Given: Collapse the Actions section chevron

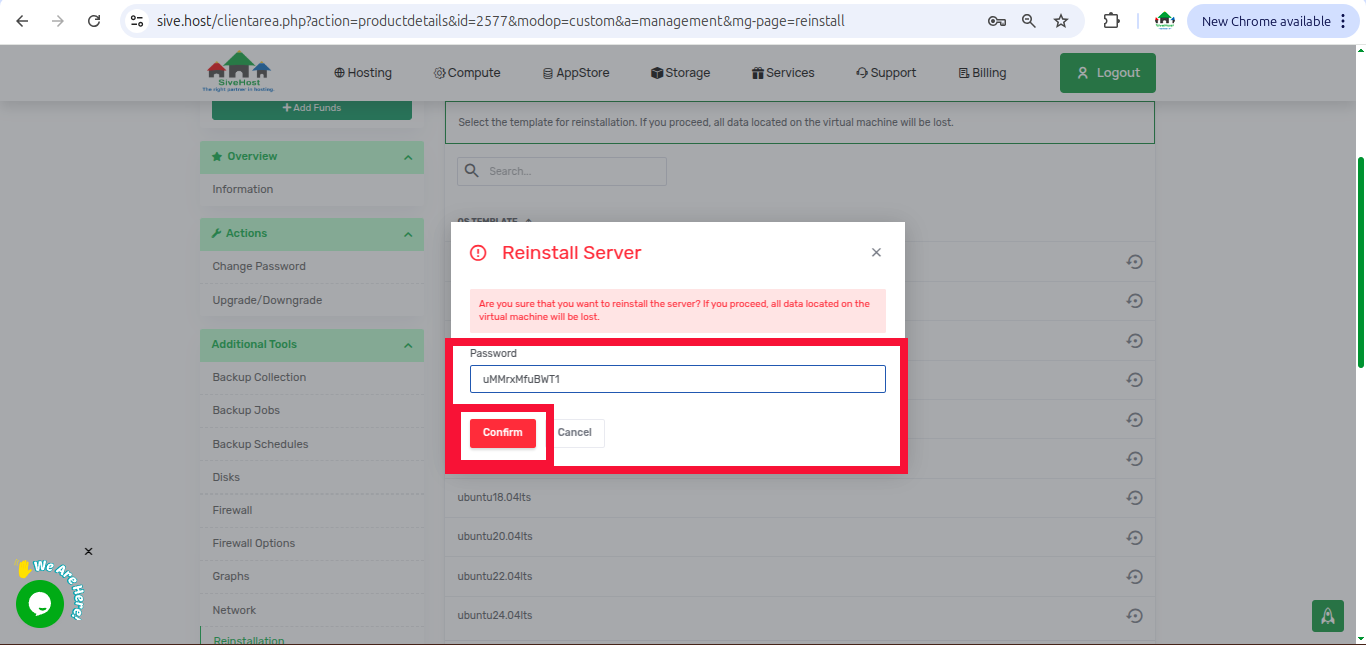Looking at the screenshot, I should pos(408,234).
